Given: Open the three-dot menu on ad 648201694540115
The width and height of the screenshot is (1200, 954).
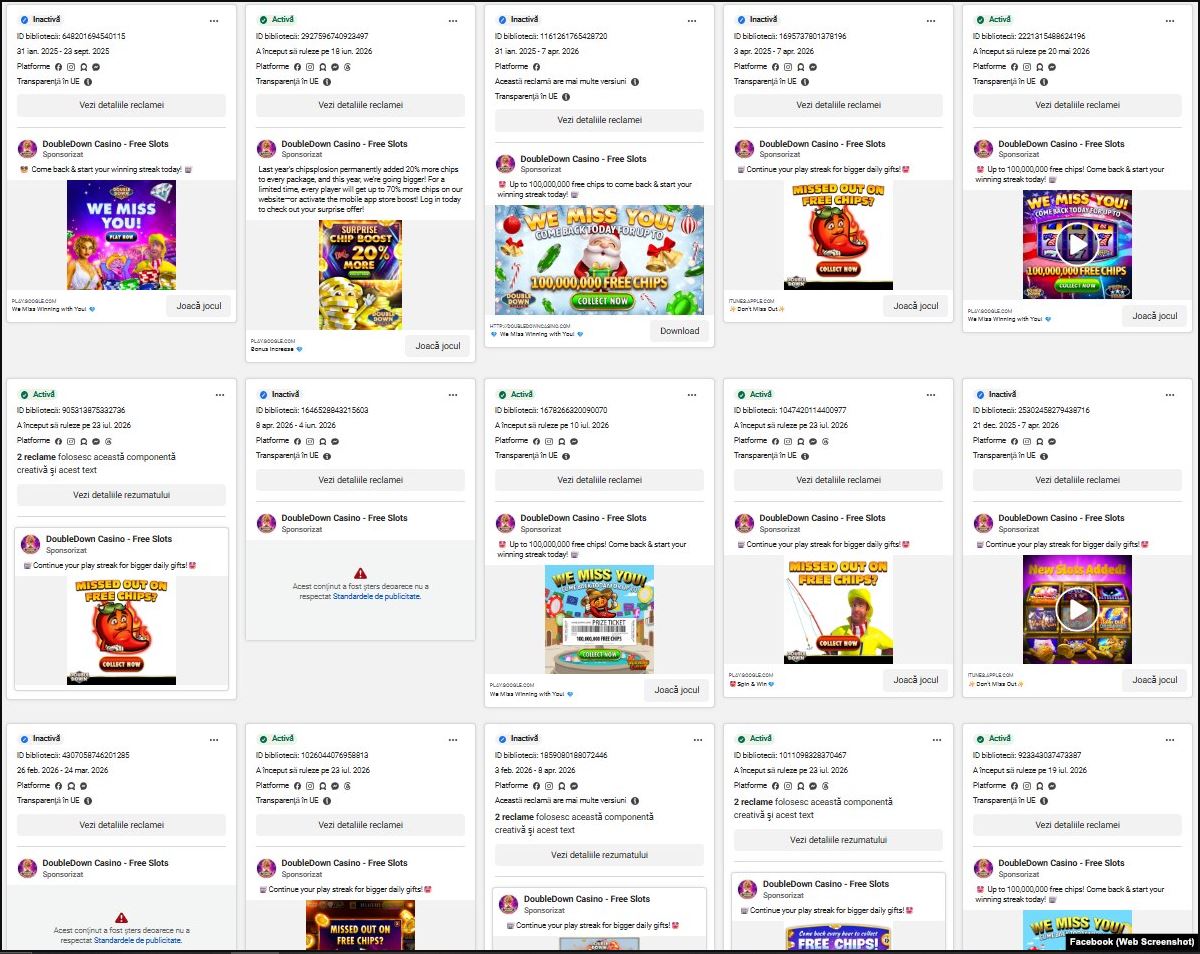Looking at the screenshot, I should (x=214, y=20).
